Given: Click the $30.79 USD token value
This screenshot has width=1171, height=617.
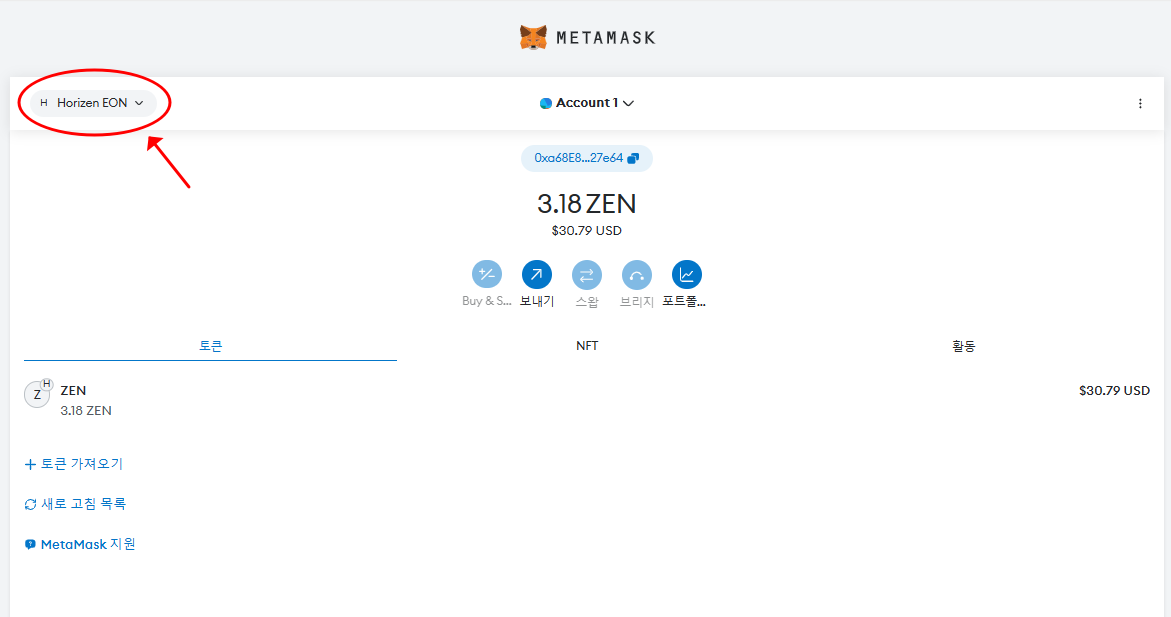Looking at the screenshot, I should (x=1114, y=391).
